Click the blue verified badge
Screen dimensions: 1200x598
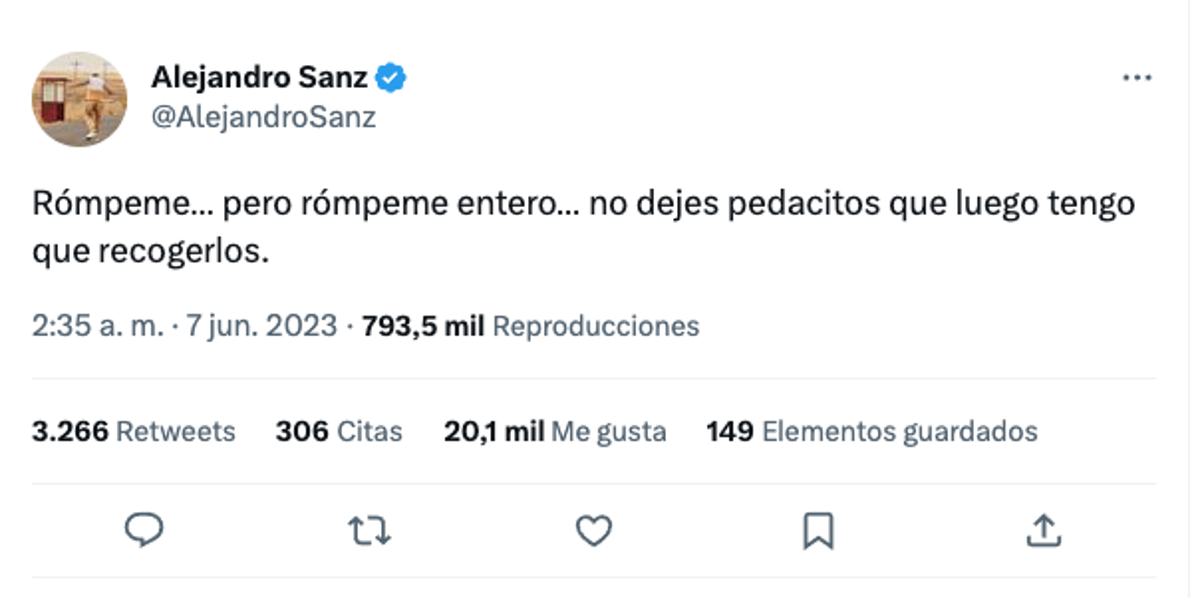tap(391, 78)
